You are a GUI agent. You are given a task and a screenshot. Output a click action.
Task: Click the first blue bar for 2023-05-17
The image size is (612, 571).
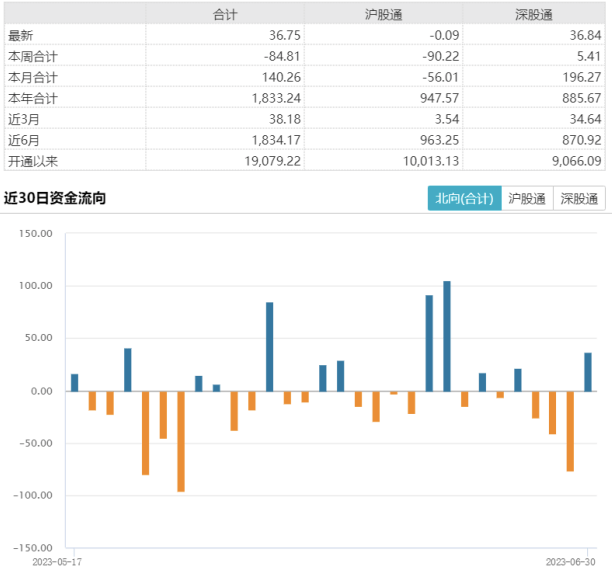[75, 382]
